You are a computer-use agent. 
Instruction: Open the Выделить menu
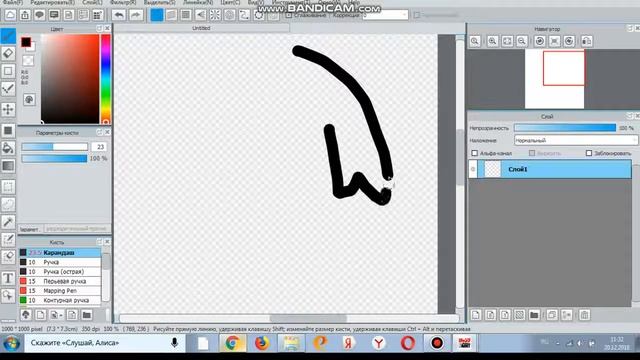click(x=160, y=2)
